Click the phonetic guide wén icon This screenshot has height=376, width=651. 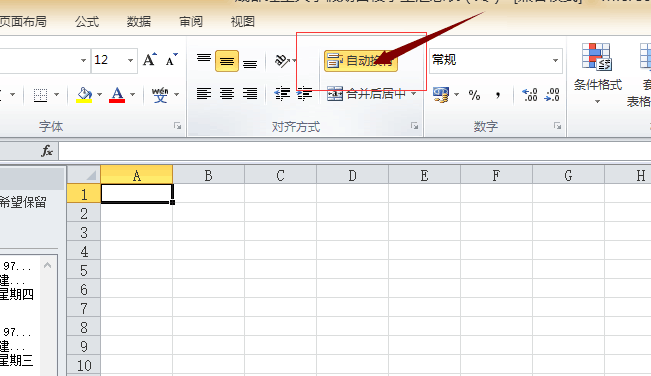pyautogui.click(x=160, y=95)
